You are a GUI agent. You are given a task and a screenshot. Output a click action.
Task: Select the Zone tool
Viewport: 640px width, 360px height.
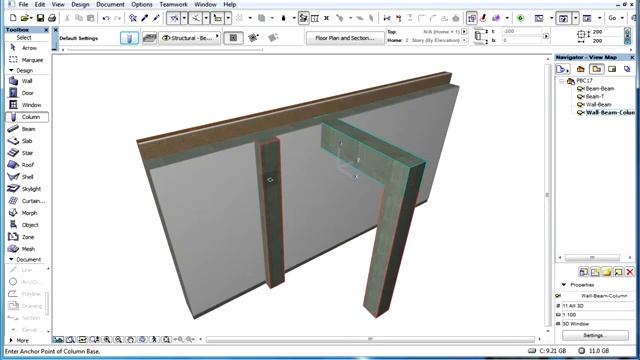coord(27,237)
